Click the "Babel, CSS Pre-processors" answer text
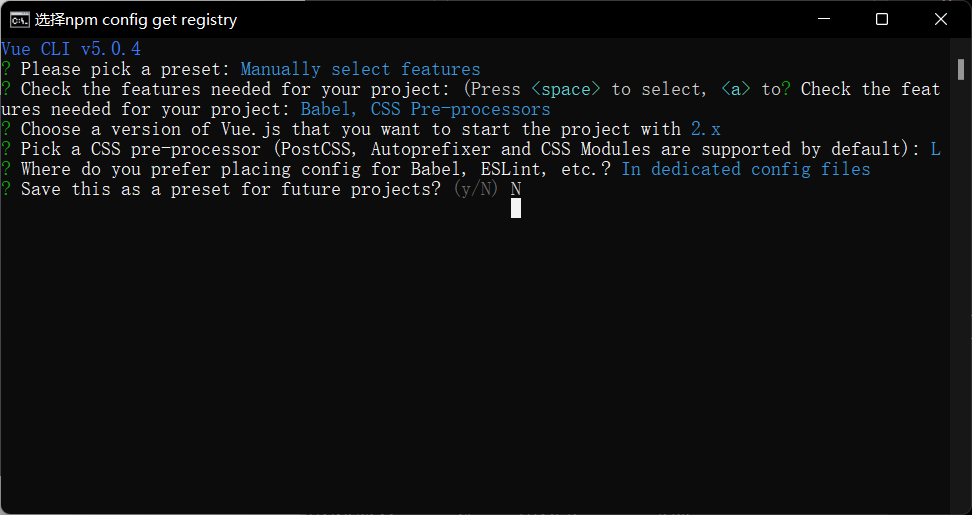This screenshot has width=972, height=515. [x=425, y=109]
